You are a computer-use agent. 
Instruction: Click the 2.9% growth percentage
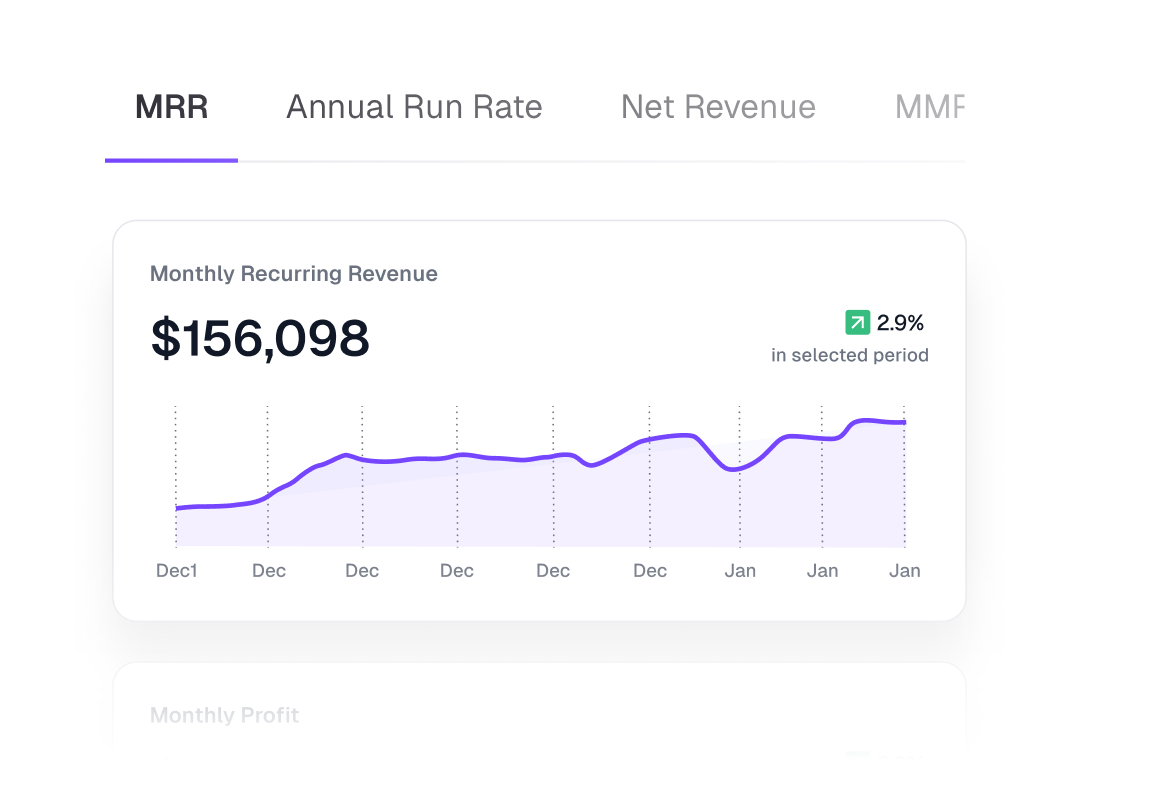(x=900, y=323)
